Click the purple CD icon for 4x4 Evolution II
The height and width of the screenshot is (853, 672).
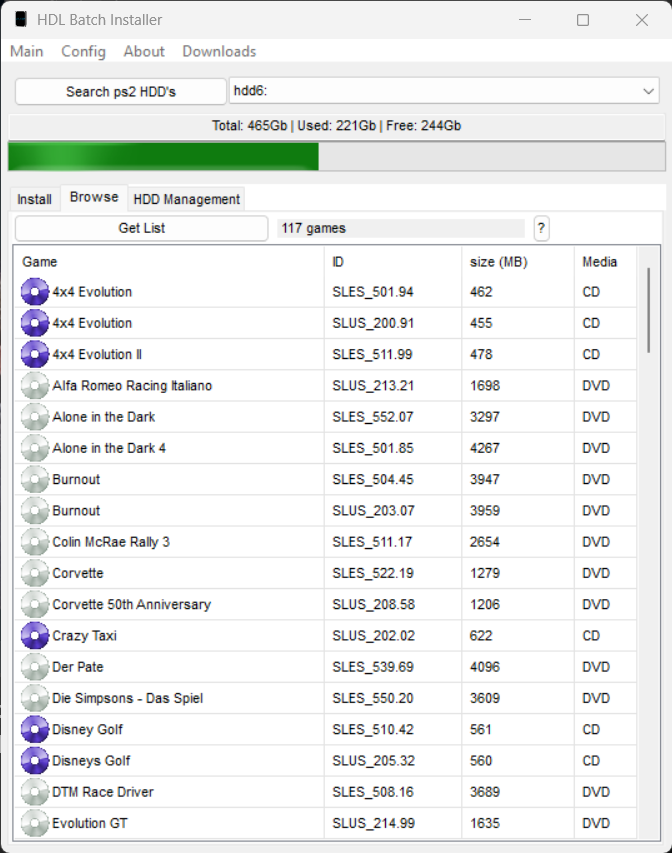coord(35,354)
